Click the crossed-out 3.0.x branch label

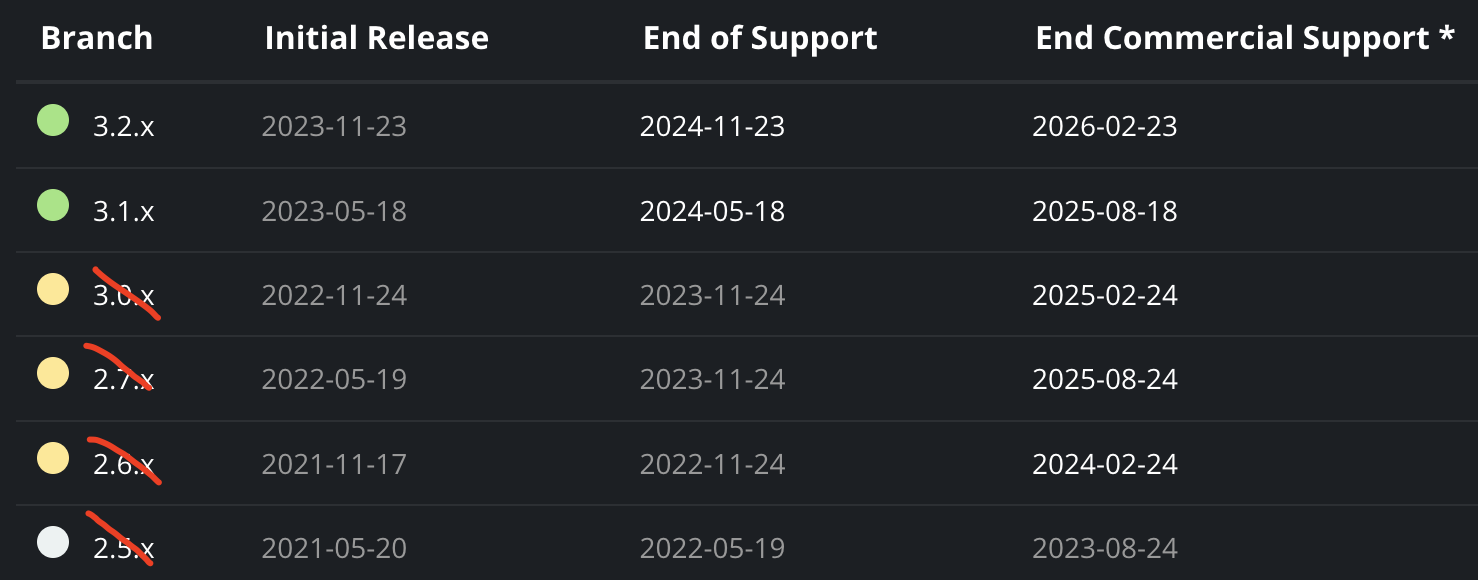124,296
